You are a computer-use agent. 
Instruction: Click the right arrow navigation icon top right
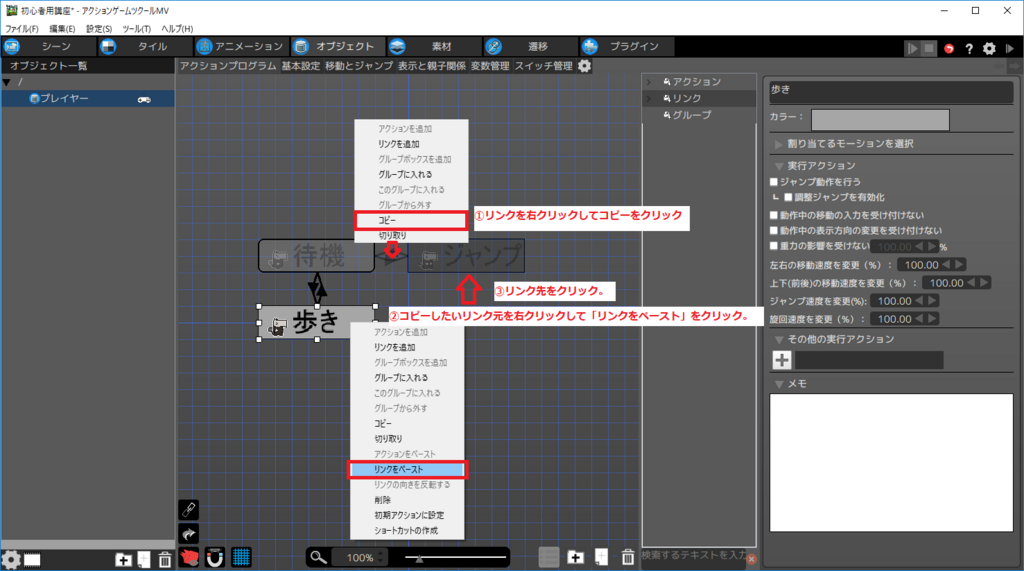[x=1014, y=66]
